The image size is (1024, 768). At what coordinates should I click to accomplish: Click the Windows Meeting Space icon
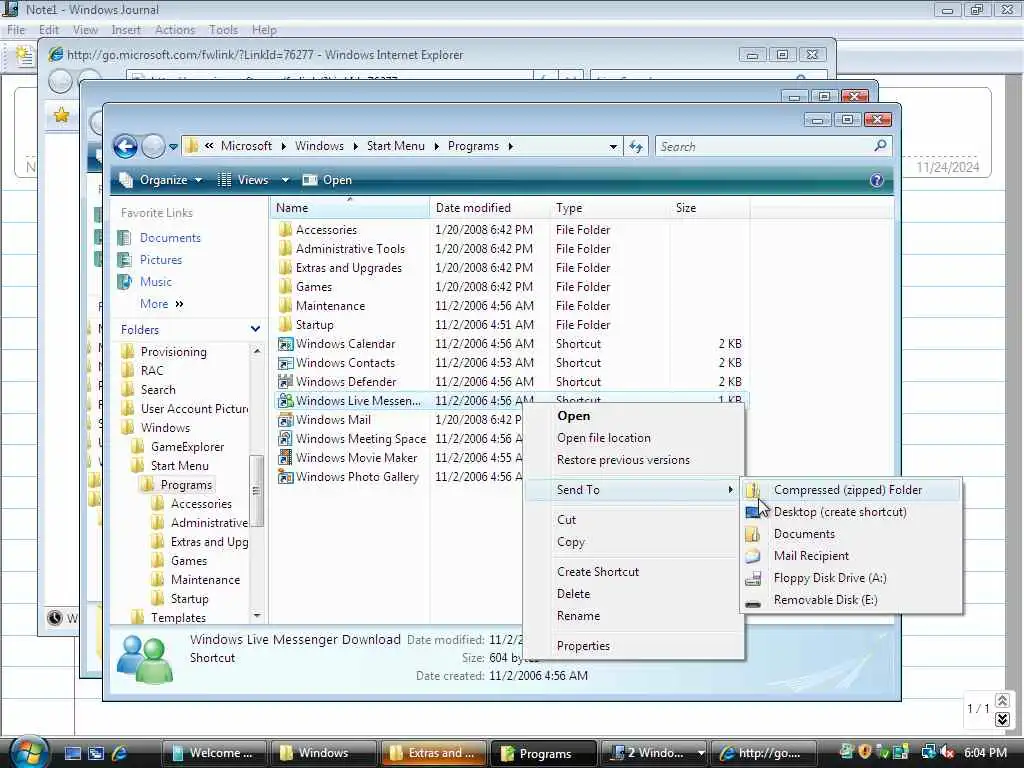pyautogui.click(x=285, y=438)
